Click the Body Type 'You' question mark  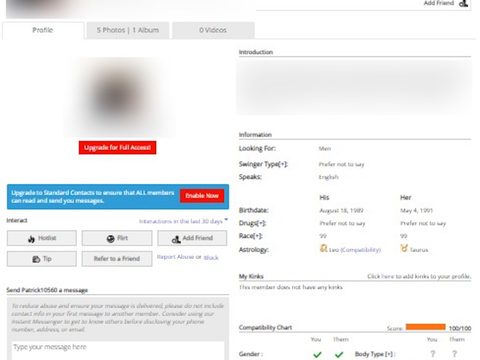coord(433,354)
